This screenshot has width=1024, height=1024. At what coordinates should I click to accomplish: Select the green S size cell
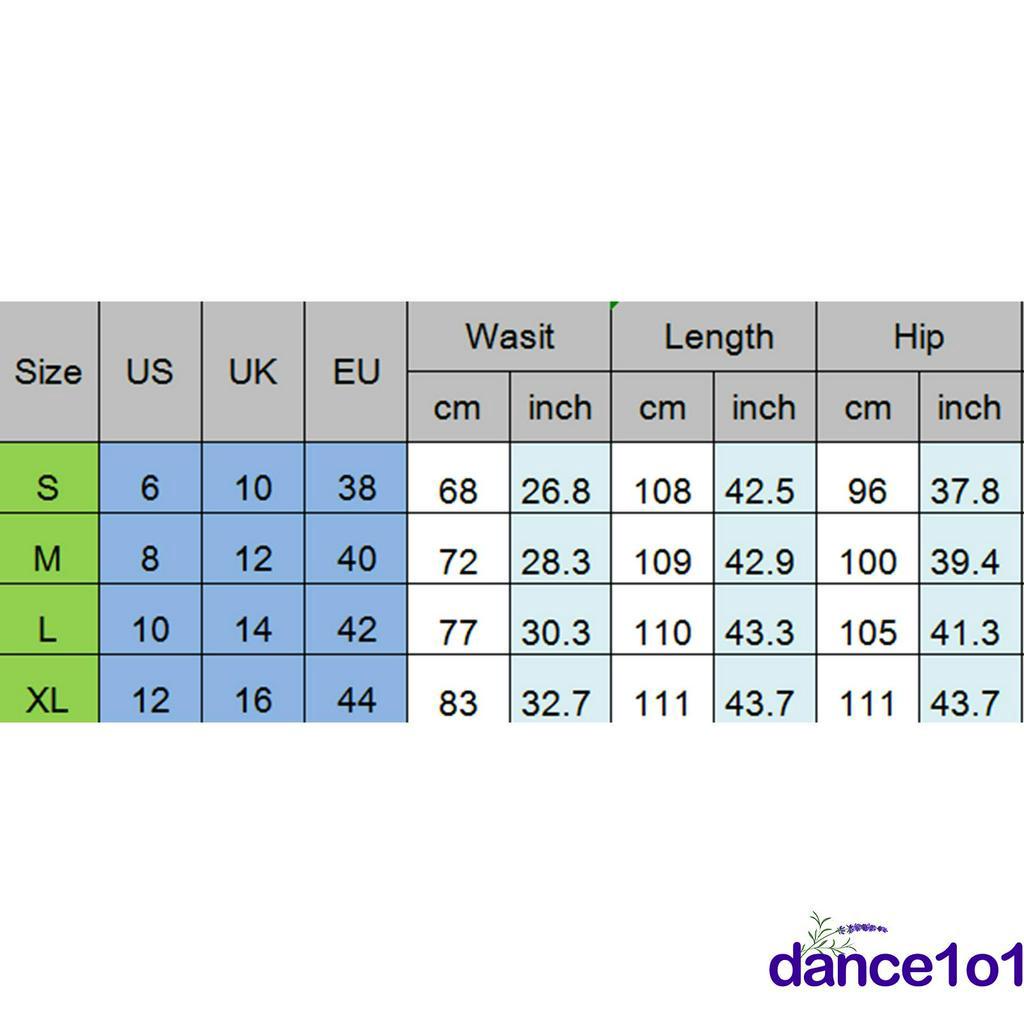(x=48, y=488)
